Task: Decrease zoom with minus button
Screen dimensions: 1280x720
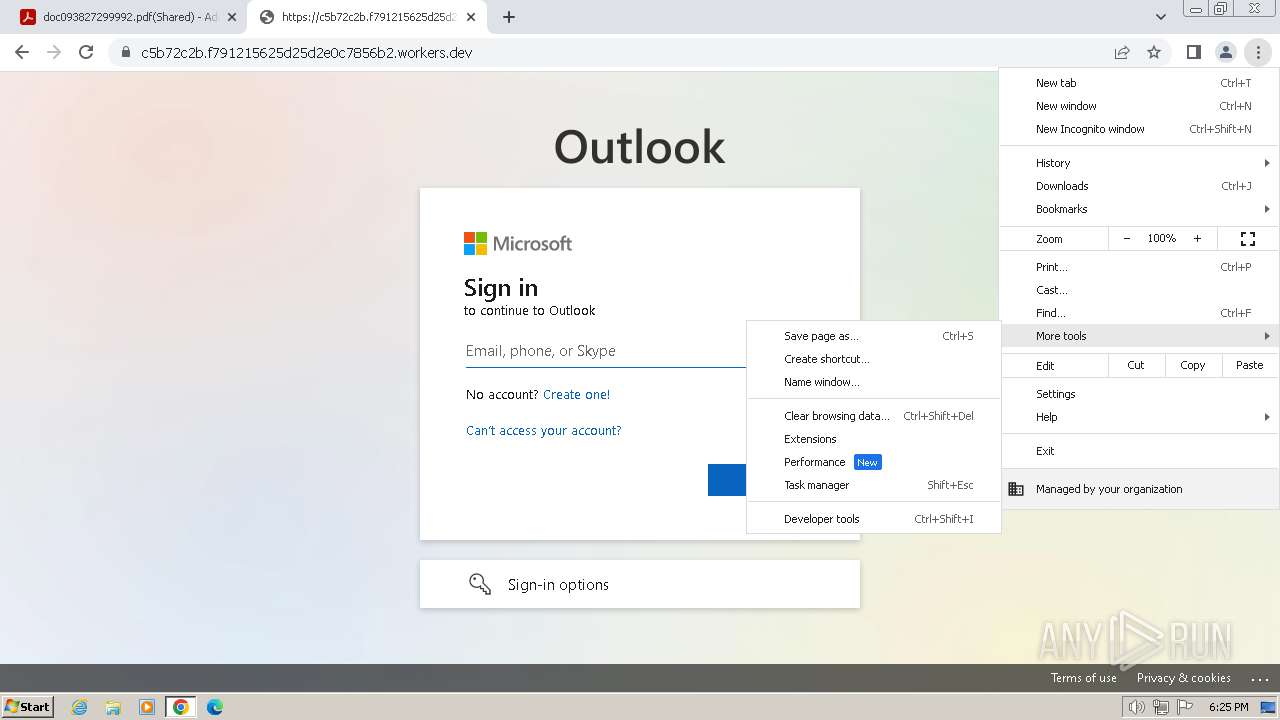Action: click(1127, 239)
